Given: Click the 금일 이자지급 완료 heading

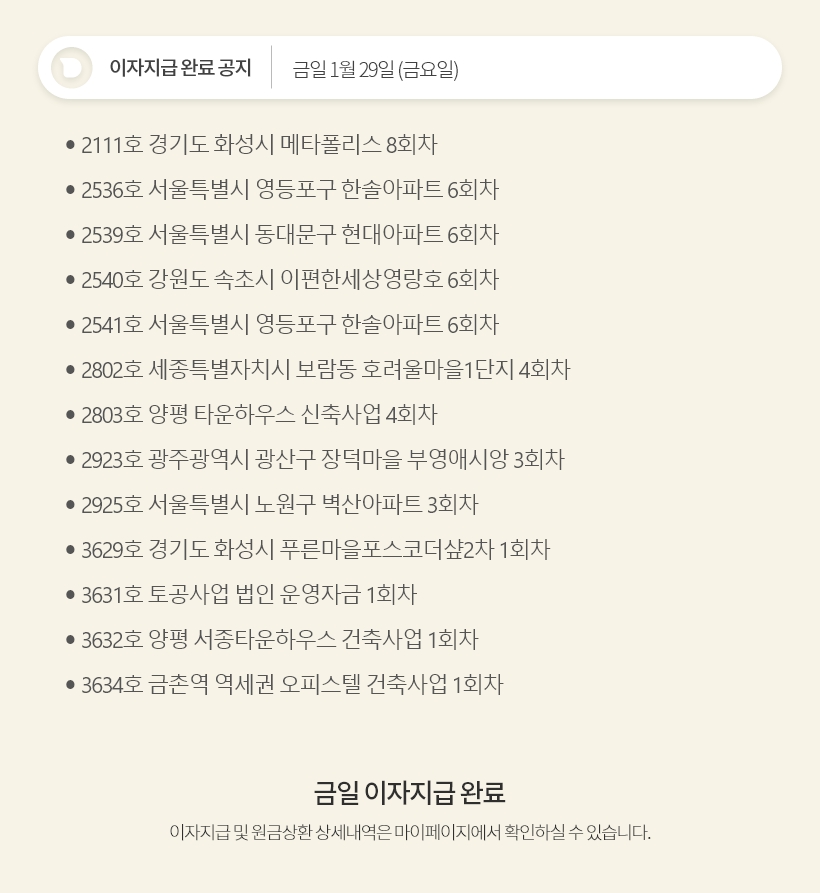Looking at the screenshot, I should (409, 793).
